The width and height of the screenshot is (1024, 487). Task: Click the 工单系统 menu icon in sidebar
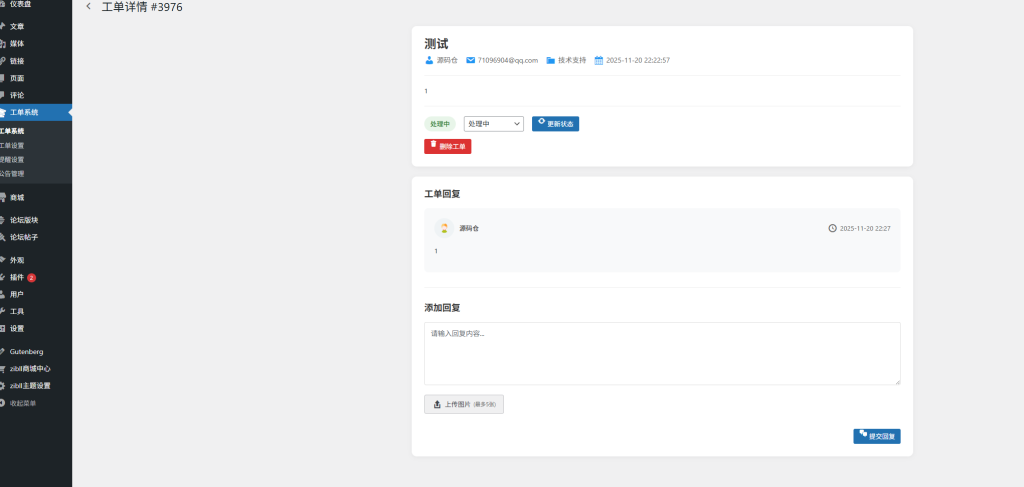[2, 112]
